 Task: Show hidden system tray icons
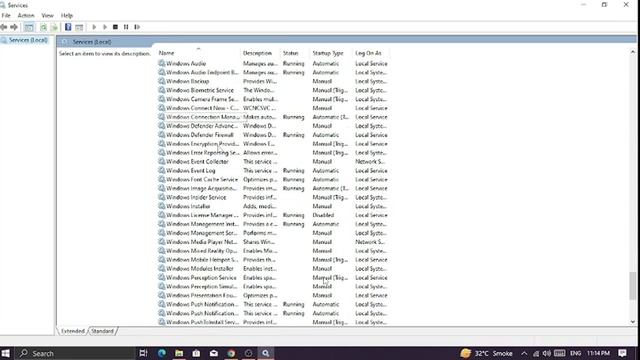pos(524,353)
